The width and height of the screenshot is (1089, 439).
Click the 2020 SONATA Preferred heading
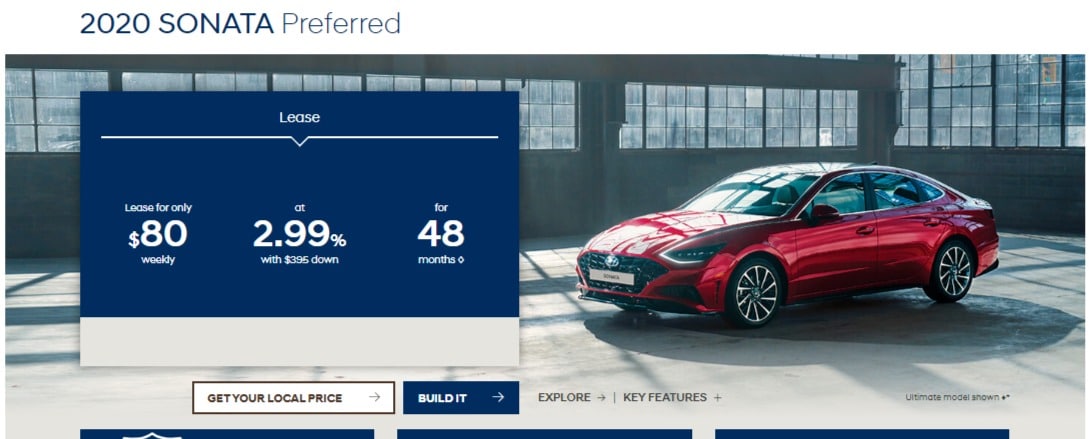[240, 24]
